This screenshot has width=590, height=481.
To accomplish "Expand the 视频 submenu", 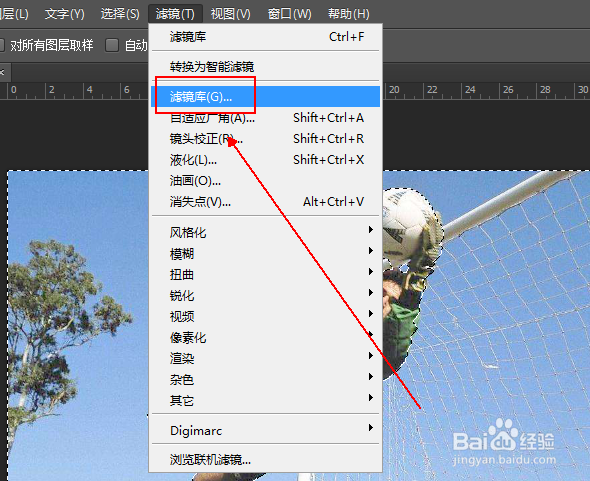I will click(266, 317).
